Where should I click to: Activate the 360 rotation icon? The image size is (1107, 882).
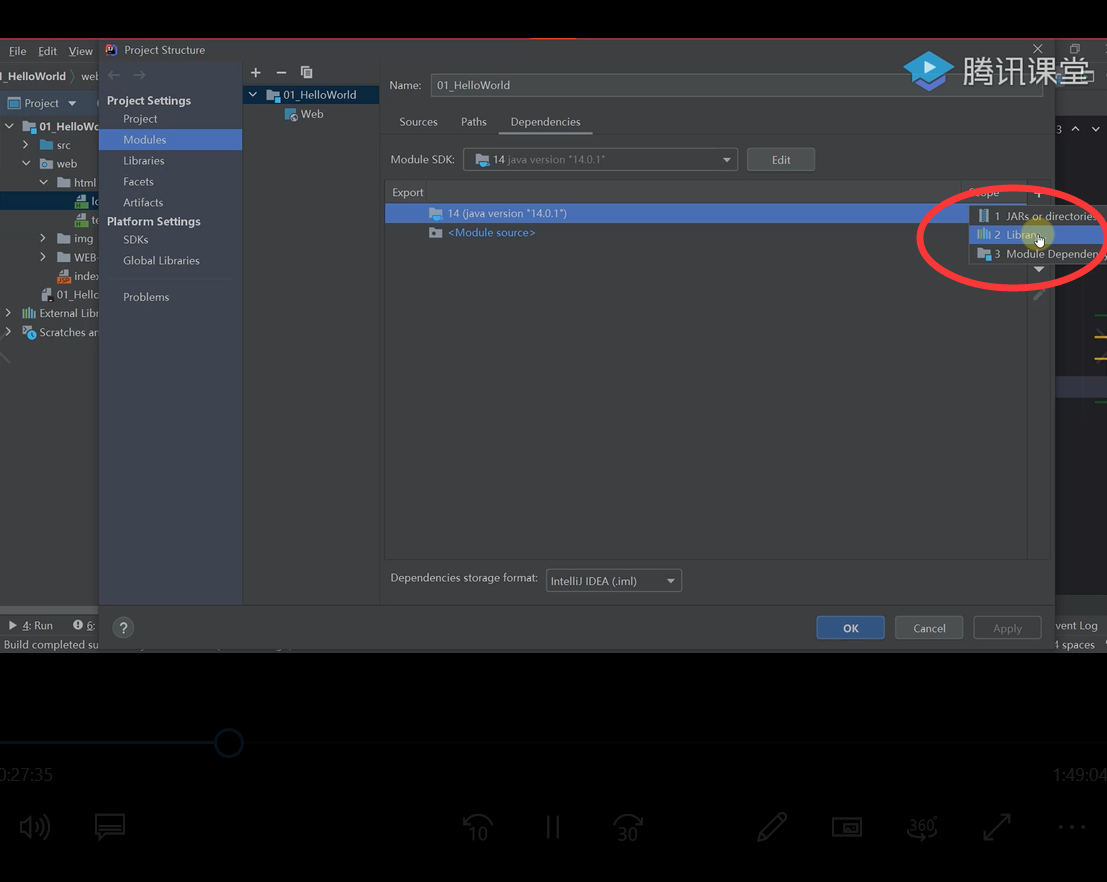[x=922, y=827]
